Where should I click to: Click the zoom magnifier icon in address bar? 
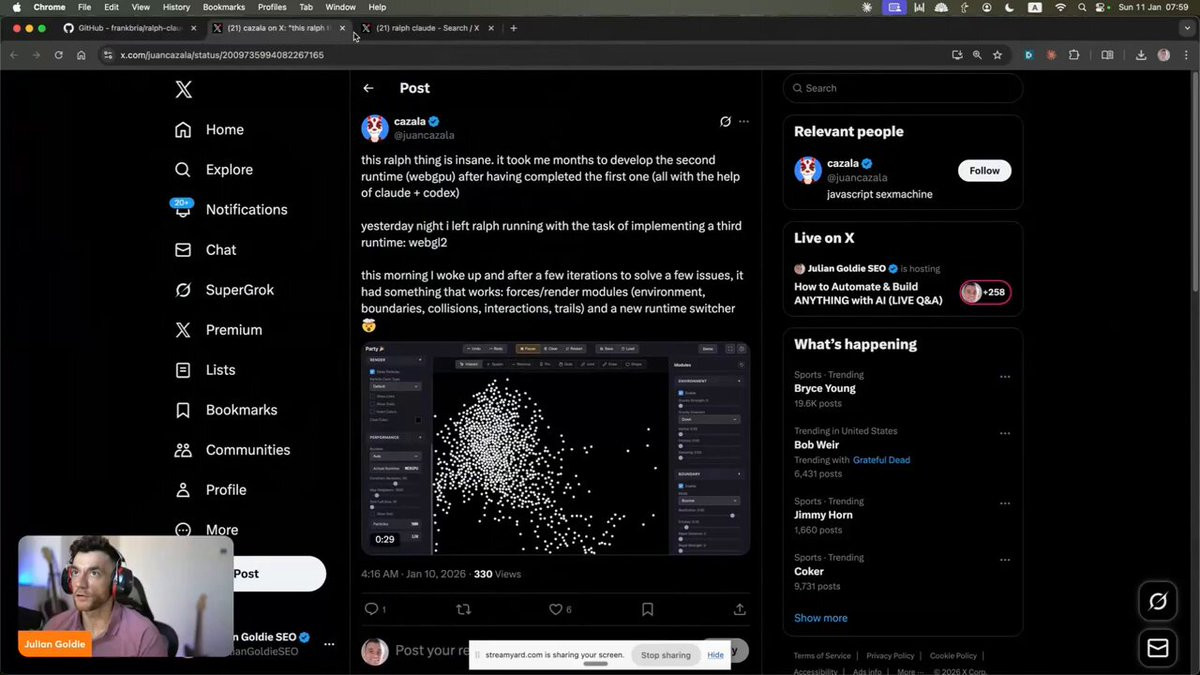pyautogui.click(x=977, y=55)
